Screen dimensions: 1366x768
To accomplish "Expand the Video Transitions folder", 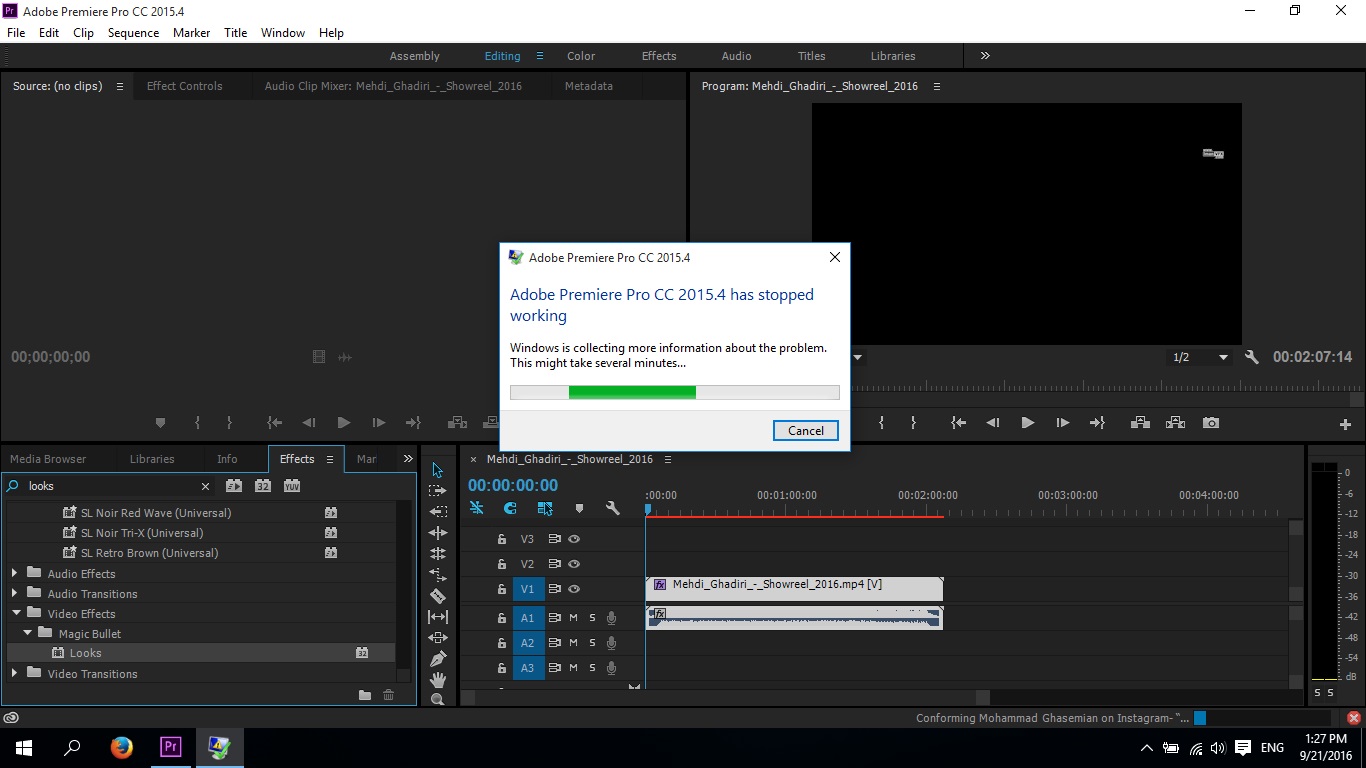I will 14,673.
